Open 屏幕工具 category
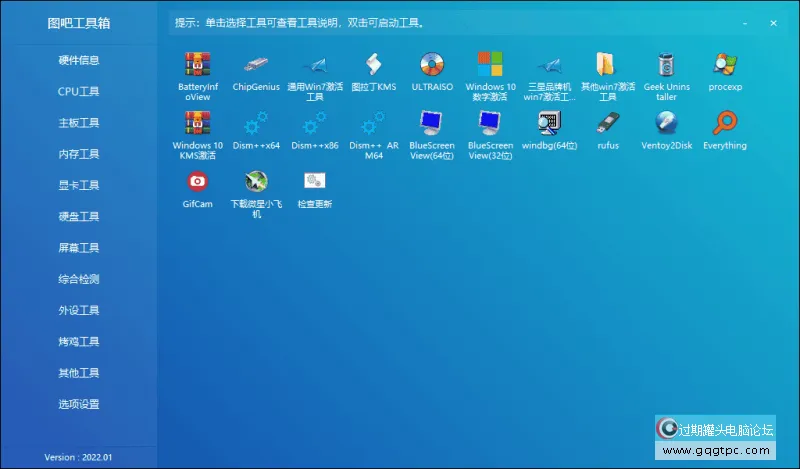The height and width of the screenshot is (469, 800). click(x=79, y=248)
